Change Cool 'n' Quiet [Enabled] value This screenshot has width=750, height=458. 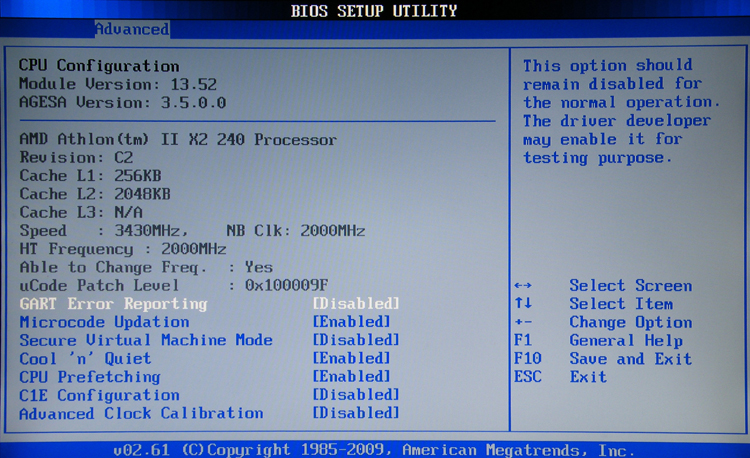coord(352,358)
